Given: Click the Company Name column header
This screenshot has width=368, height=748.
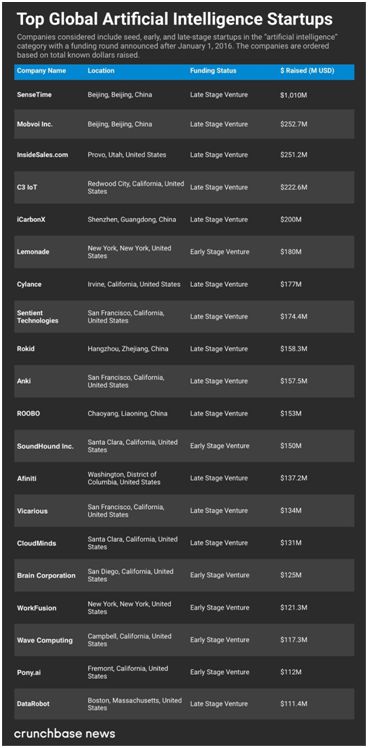Looking at the screenshot, I should (42, 71).
